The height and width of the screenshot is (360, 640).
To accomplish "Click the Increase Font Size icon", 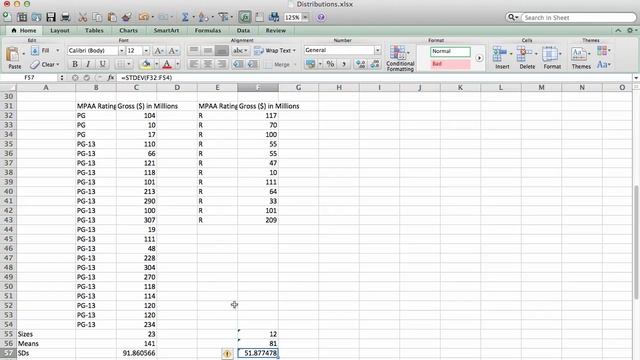I will pyautogui.click(x=158, y=51).
